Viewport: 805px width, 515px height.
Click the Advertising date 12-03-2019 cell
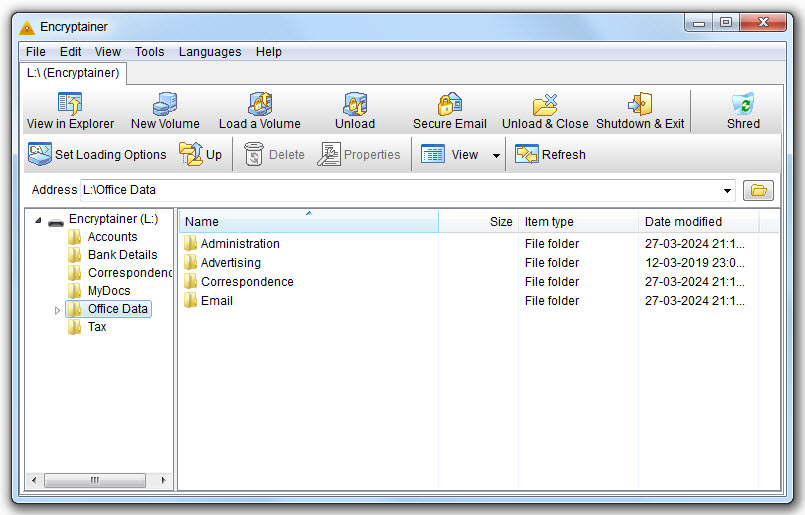694,262
